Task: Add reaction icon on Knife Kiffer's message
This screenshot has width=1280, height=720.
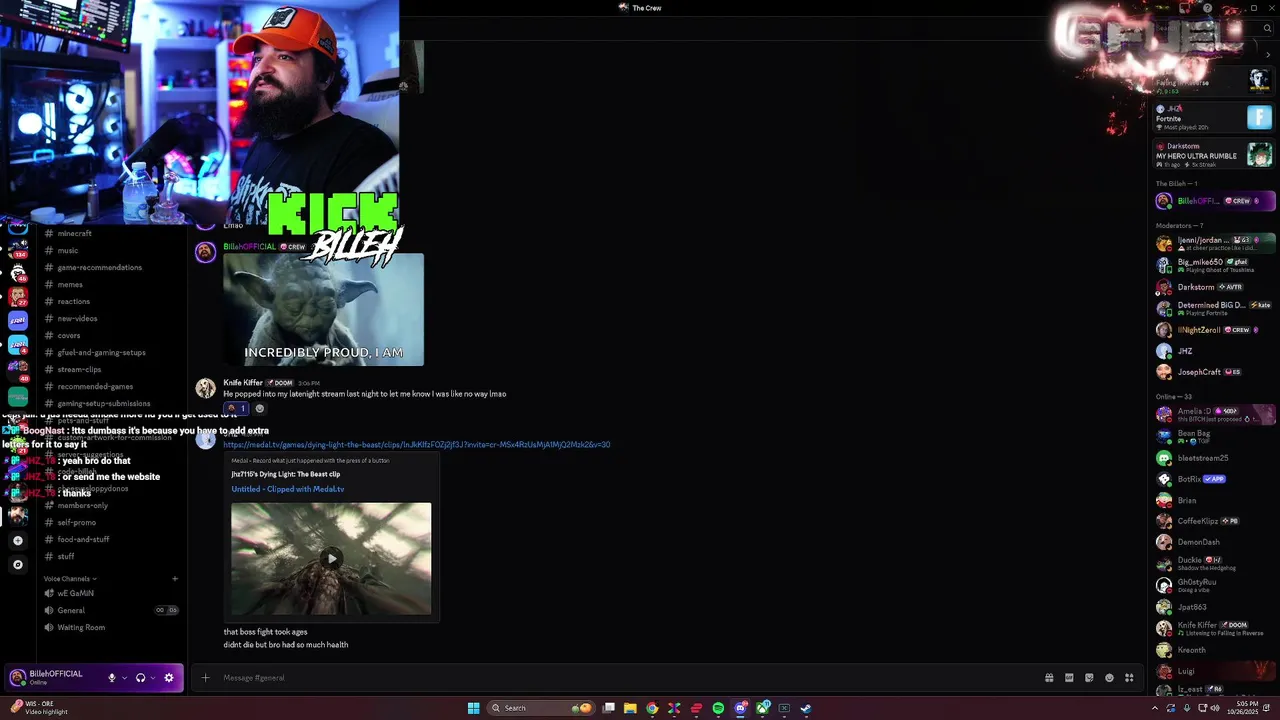Action: point(260,408)
